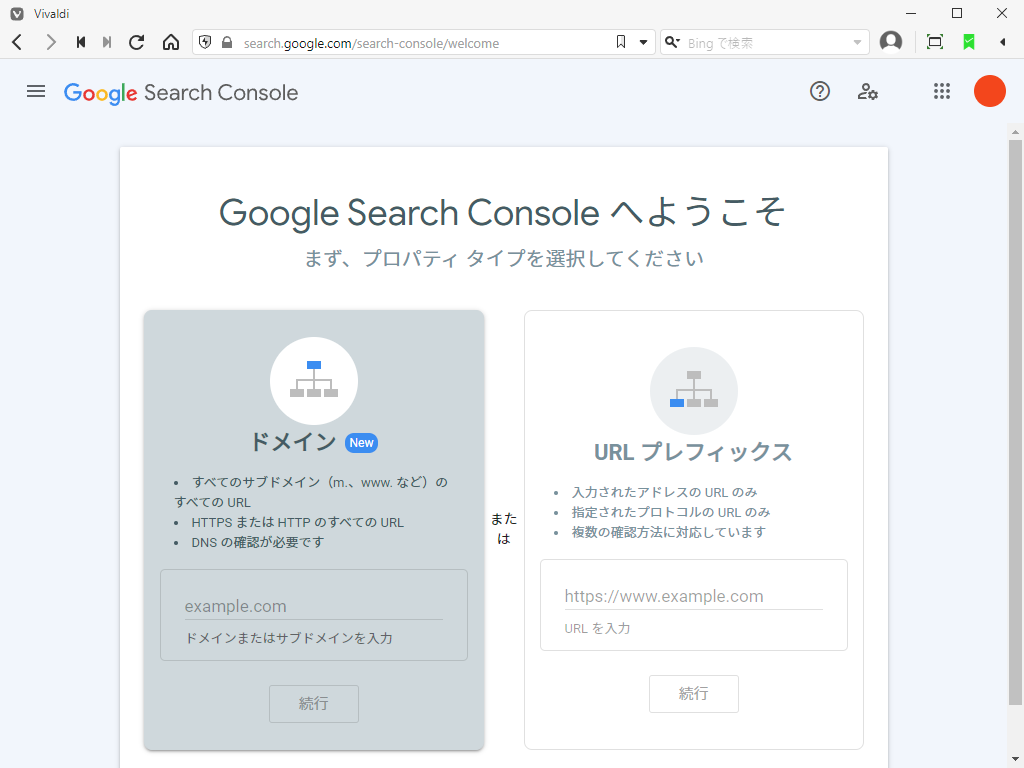Click label URL を入力

(x=597, y=628)
